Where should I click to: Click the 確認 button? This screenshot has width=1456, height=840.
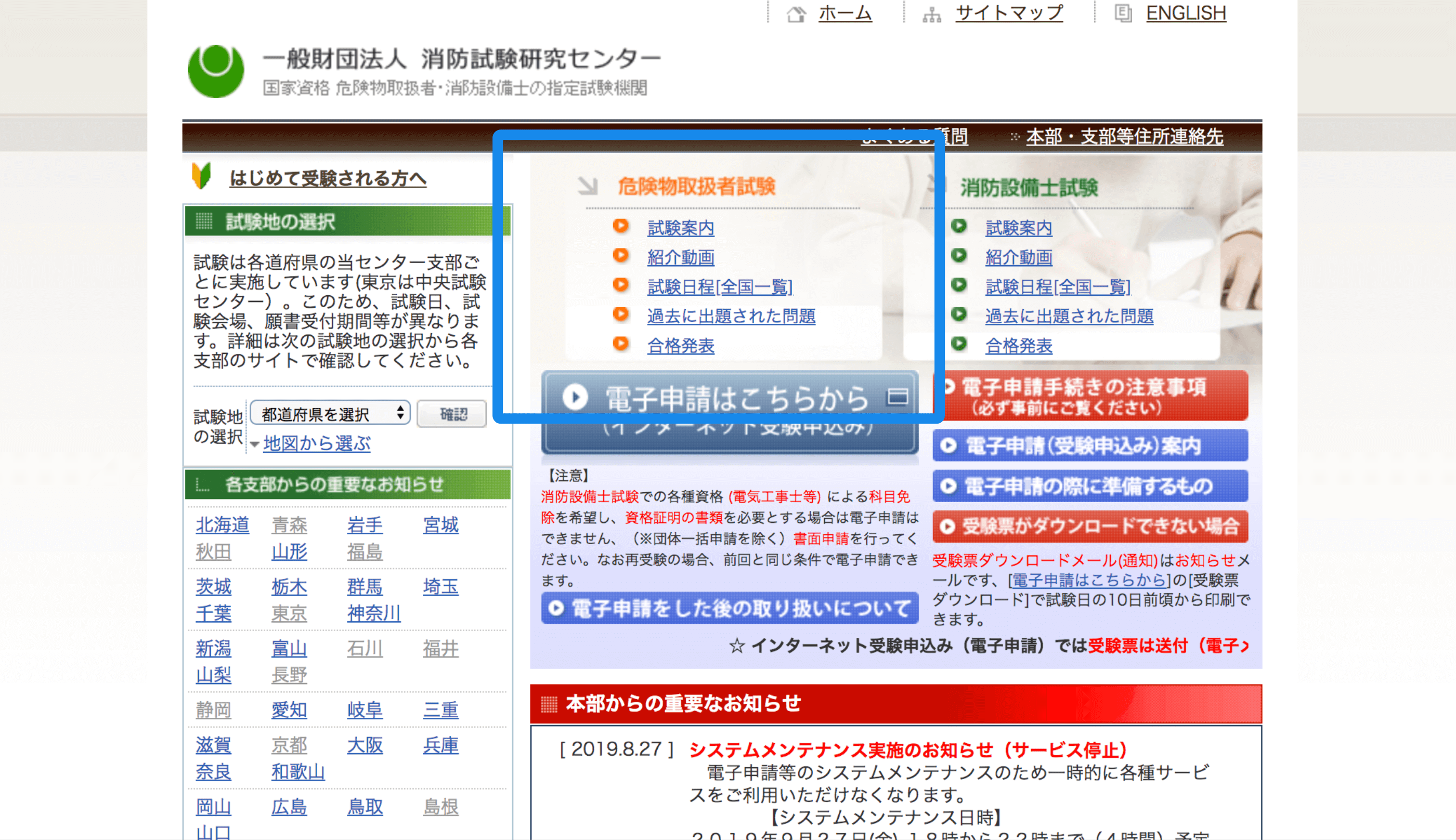click(x=452, y=414)
